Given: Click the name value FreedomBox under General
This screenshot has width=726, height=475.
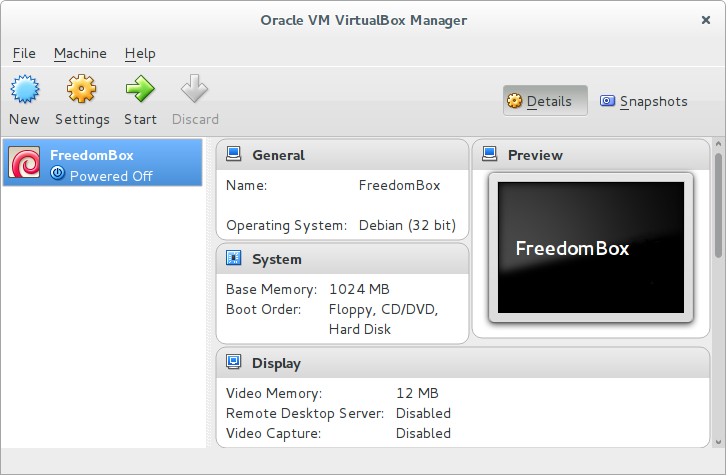Looking at the screenshot, I should [399, 185].
